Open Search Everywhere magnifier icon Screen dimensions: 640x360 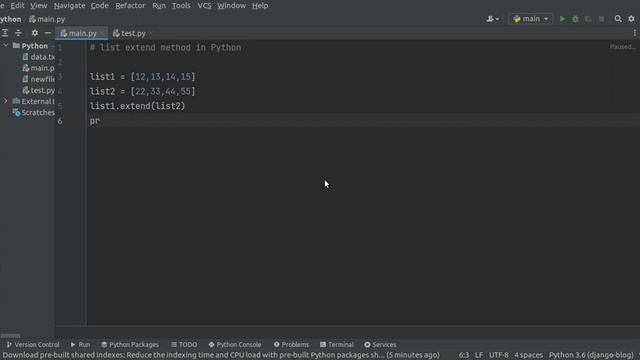click(618, 19)
